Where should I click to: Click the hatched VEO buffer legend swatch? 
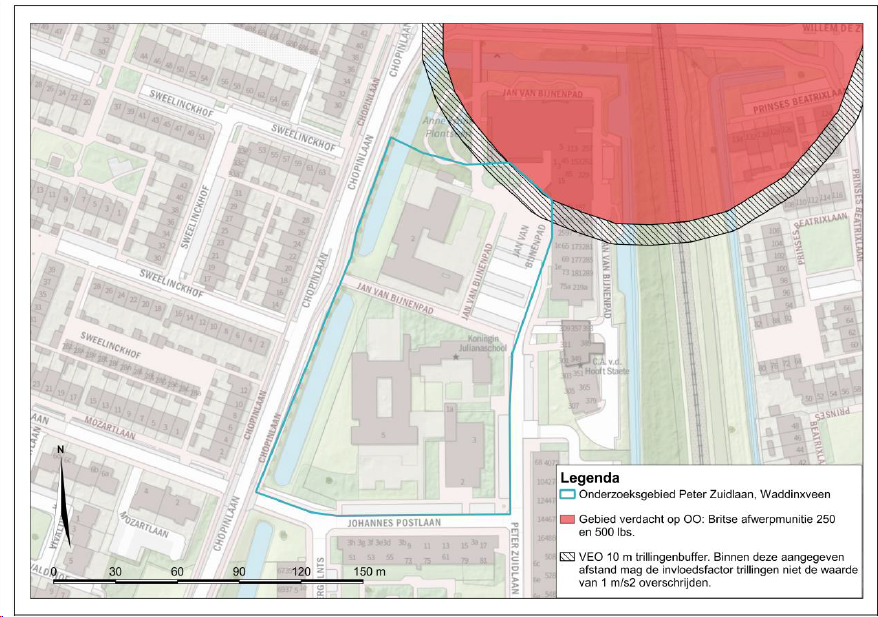click(x=568, y=557)
